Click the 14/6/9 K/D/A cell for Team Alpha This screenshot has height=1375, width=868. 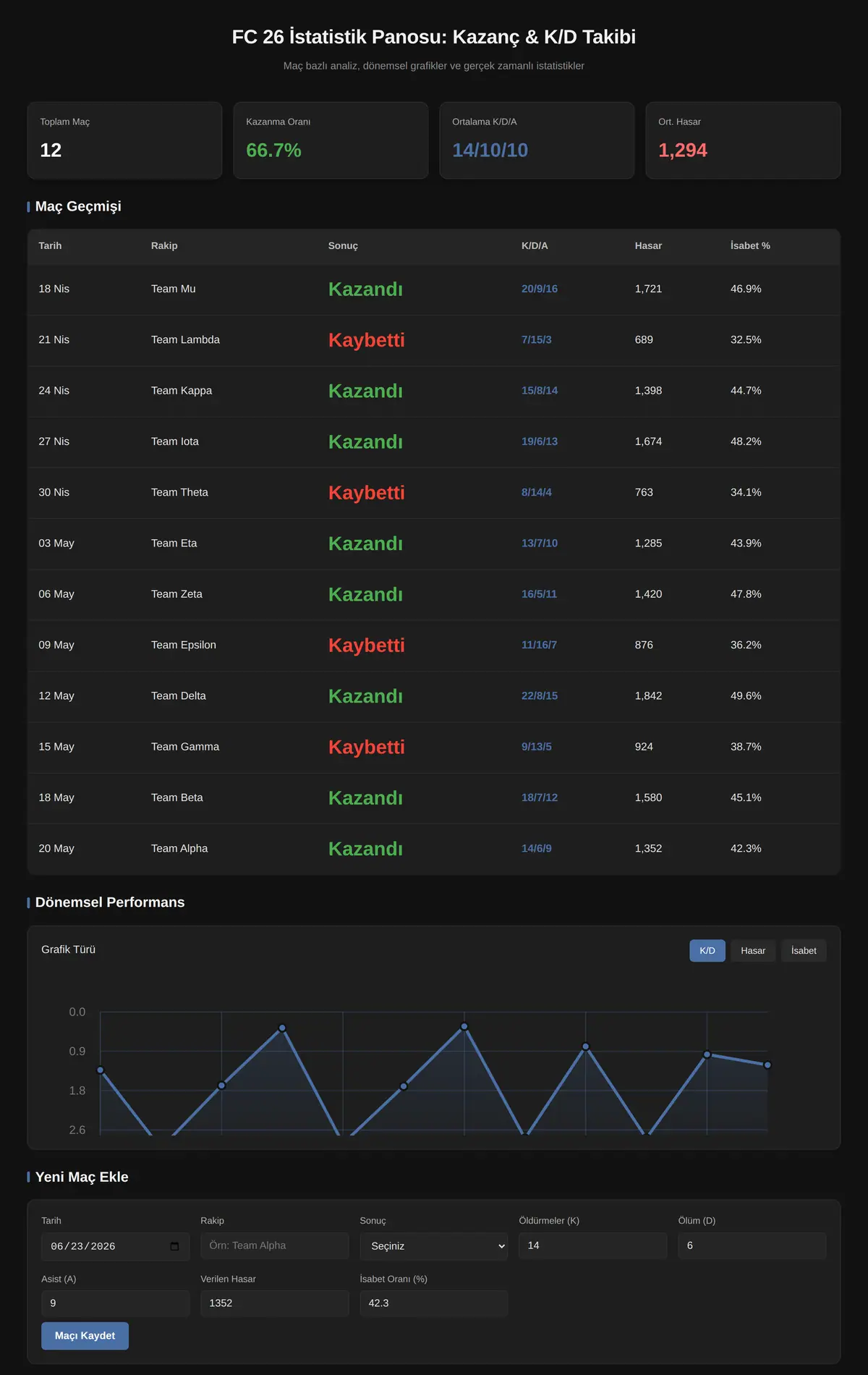(537, 848)
